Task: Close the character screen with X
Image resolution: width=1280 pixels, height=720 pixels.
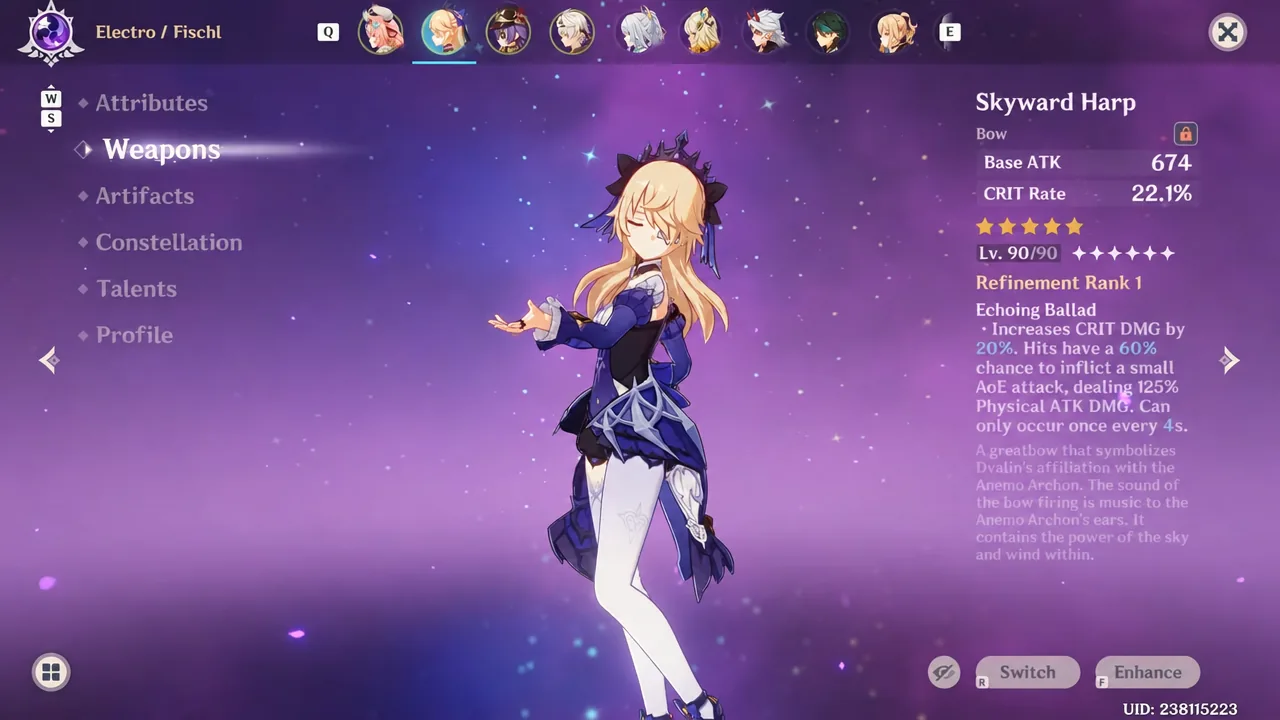Action: [1227, 32]
